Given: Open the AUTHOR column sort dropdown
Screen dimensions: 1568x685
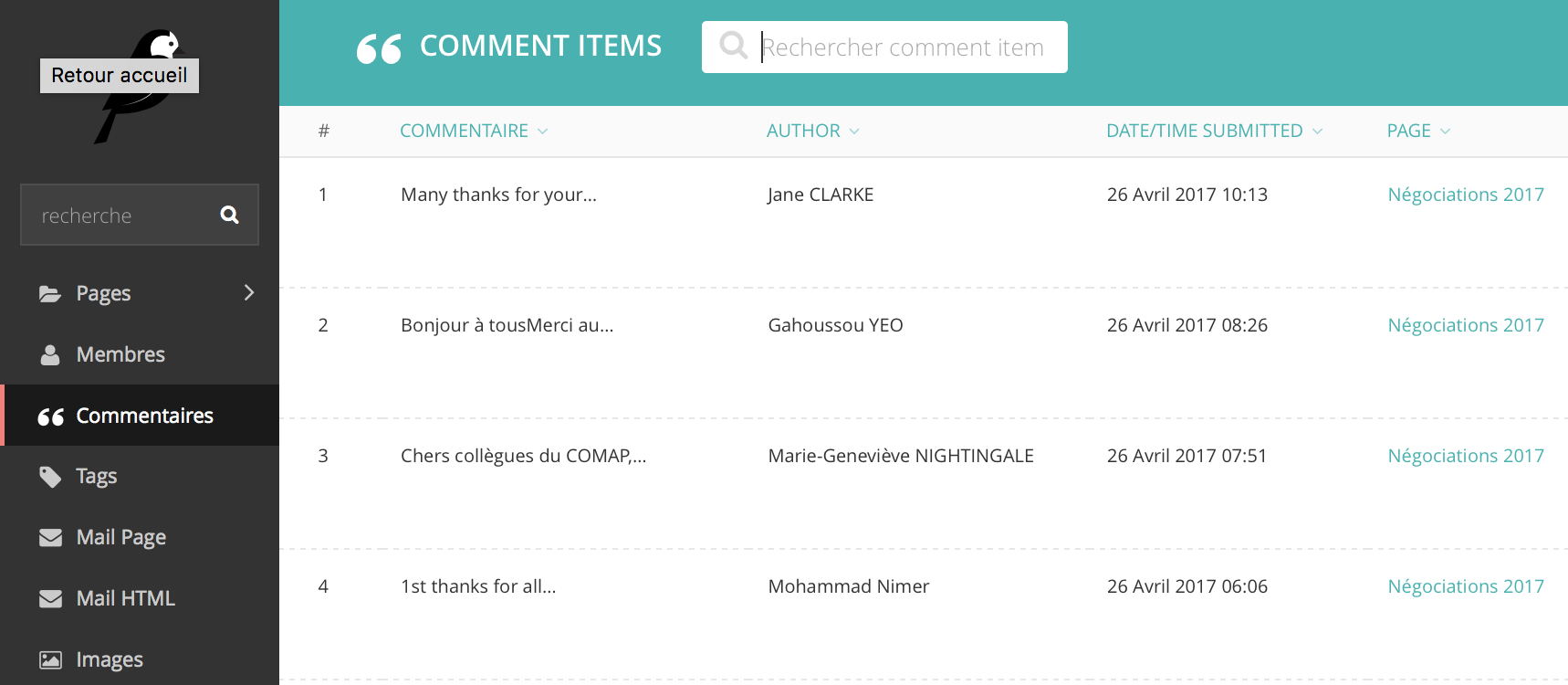Looking at the screenshot, I should click(854, 131).
